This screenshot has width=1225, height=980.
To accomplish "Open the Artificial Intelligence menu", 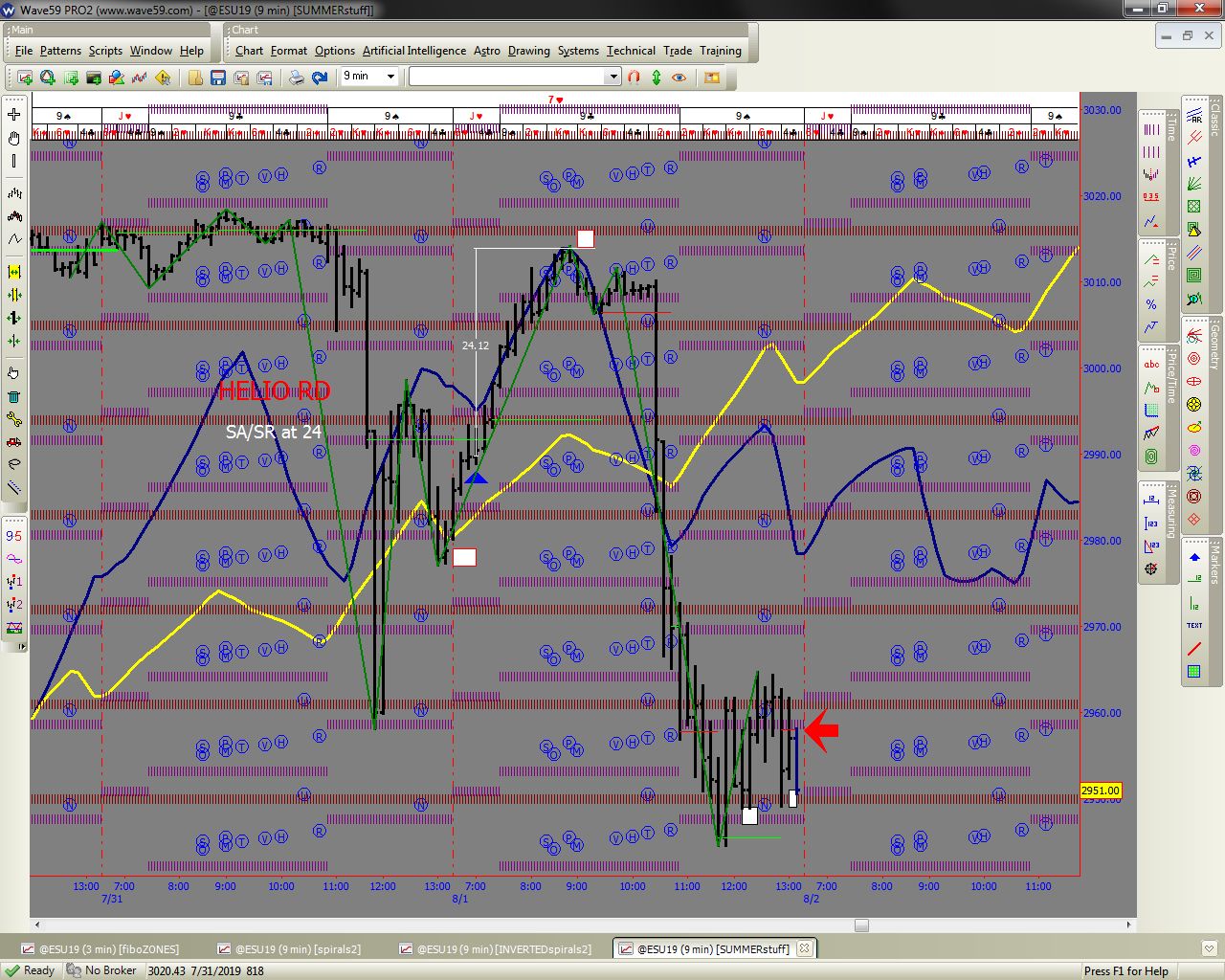I will tap(414, 51).
